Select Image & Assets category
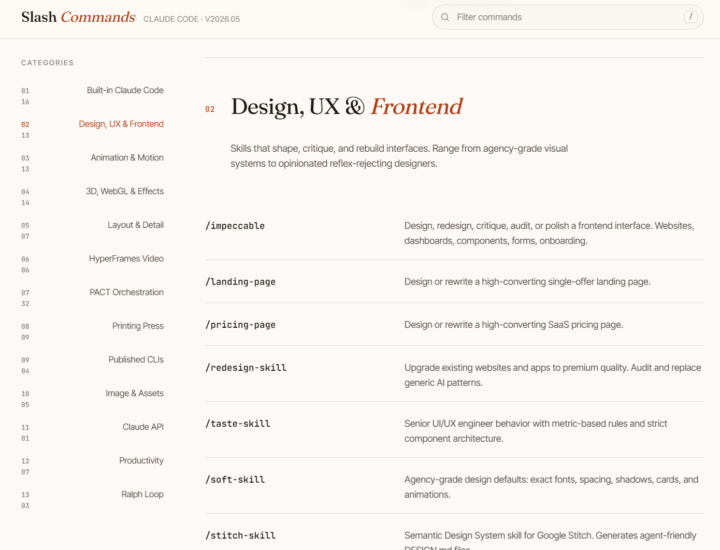Viewport: 720px width, 550px height. tap(92, 398)
